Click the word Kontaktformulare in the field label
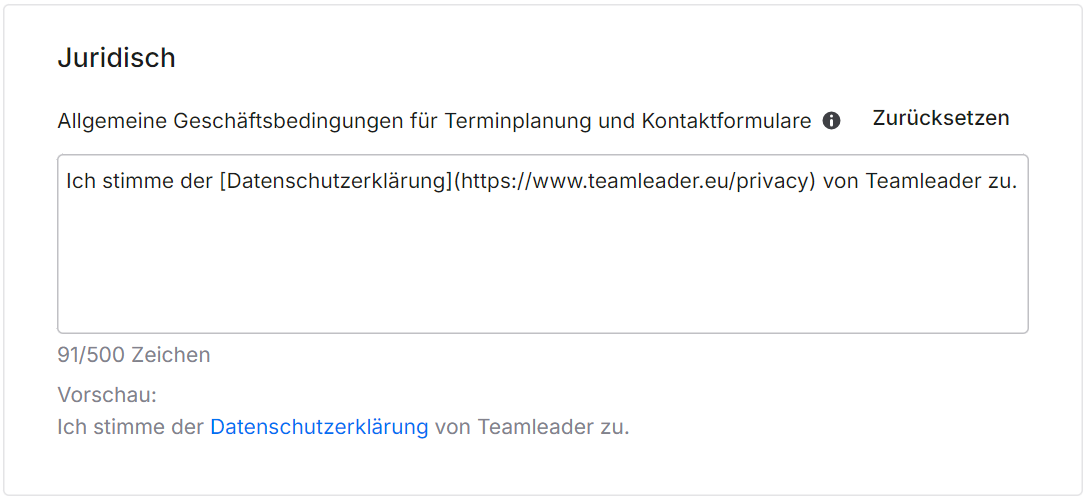This screenshot has height=498, width=1087. pyautogui.click(x=727, y=121)
